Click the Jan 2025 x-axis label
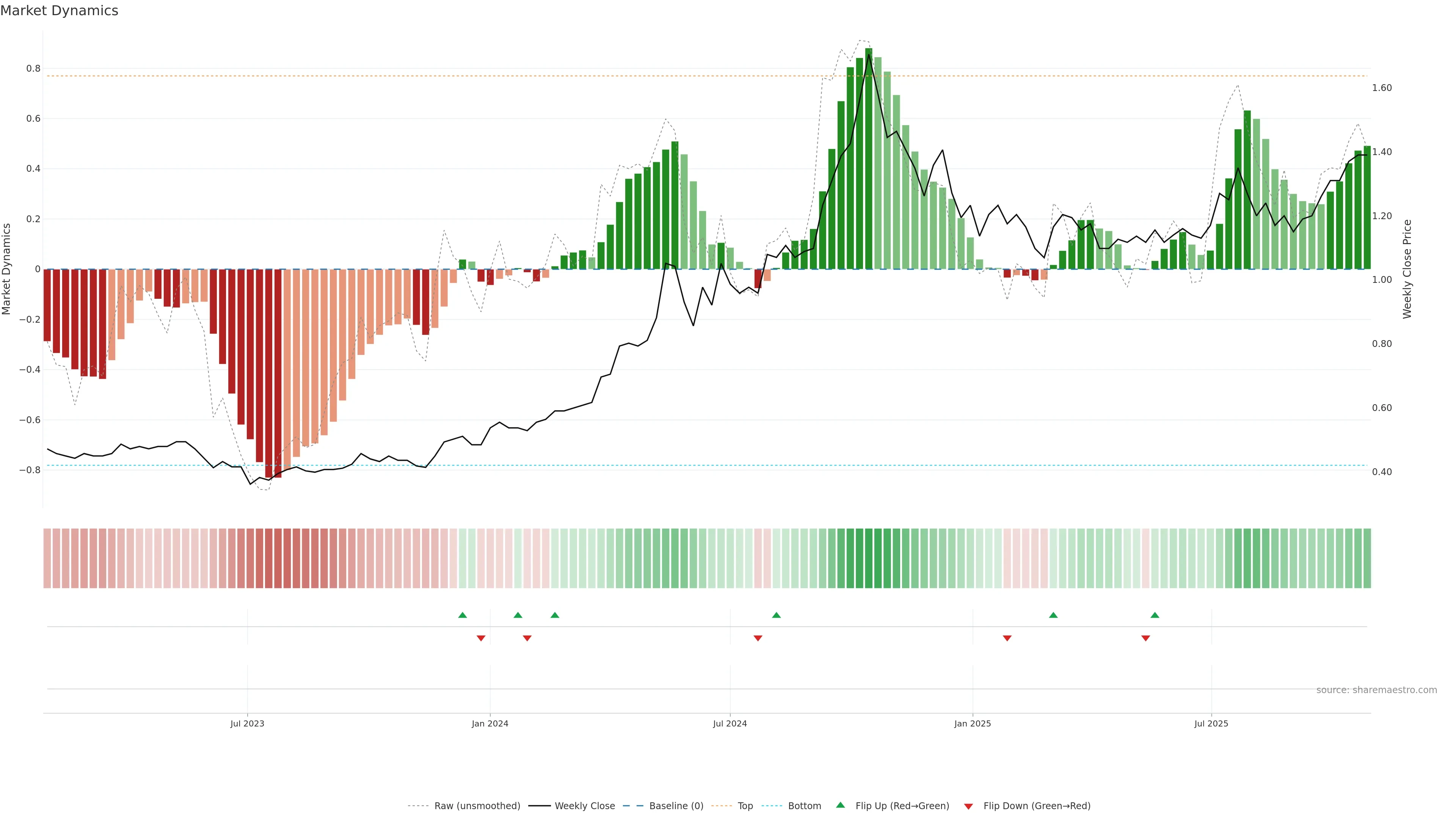This screenshot has height=819, width=1456. point(972,723)
